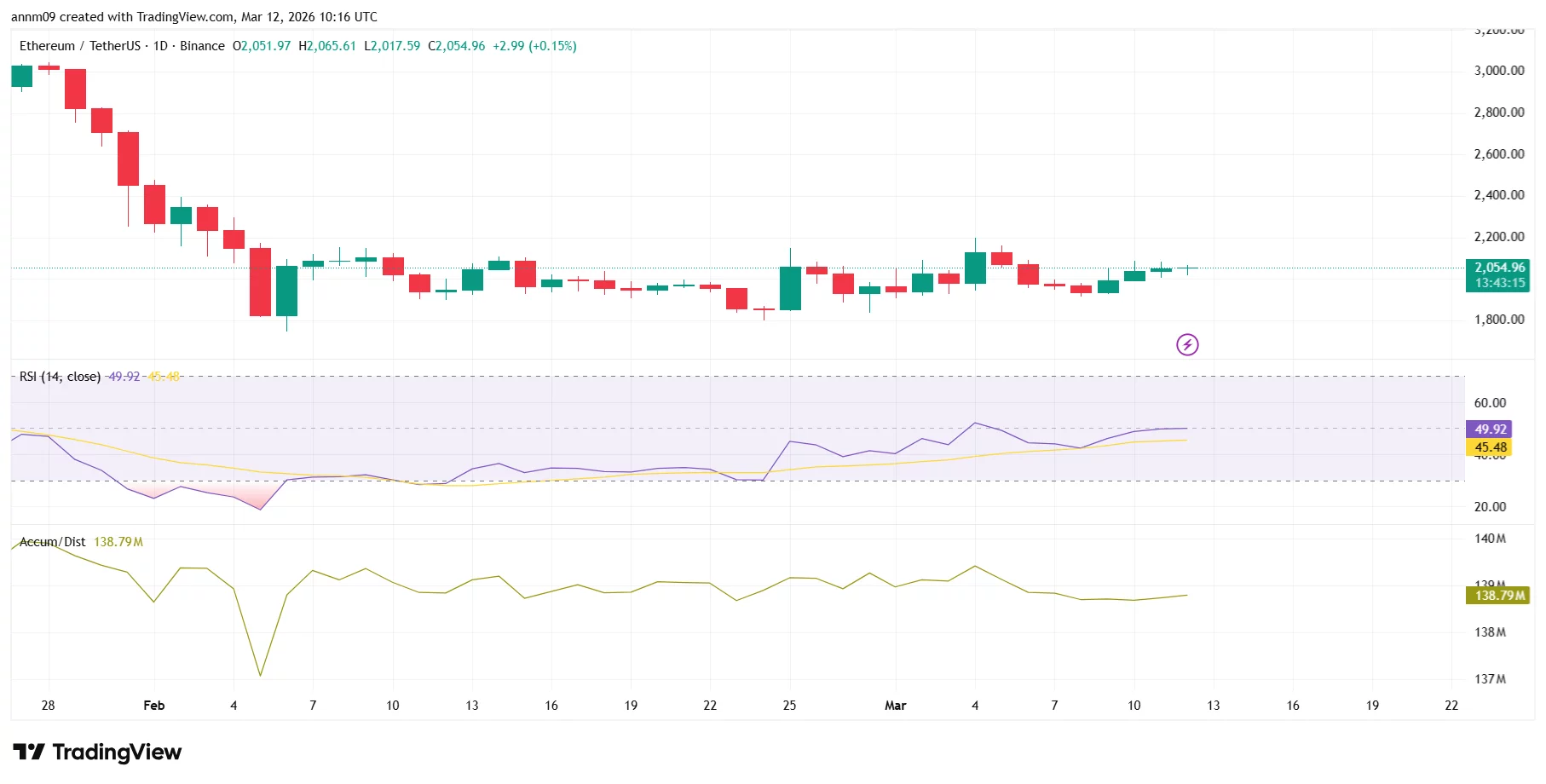Click the Binance exchange label
The height and width of the screenshot is (784, 1546).
click(x=202, y=46)
